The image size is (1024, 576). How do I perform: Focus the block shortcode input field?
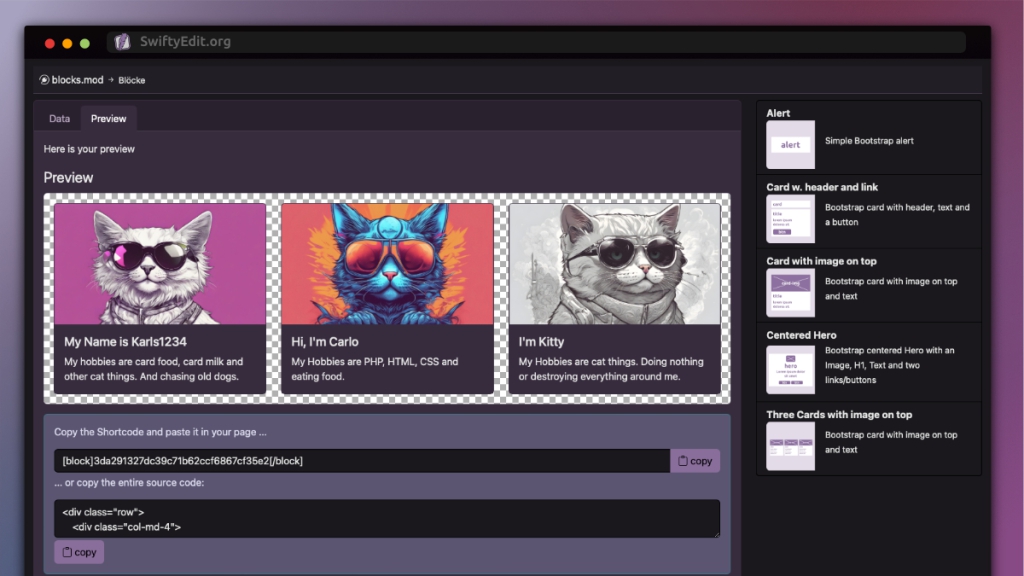click(x=362, y=461)
